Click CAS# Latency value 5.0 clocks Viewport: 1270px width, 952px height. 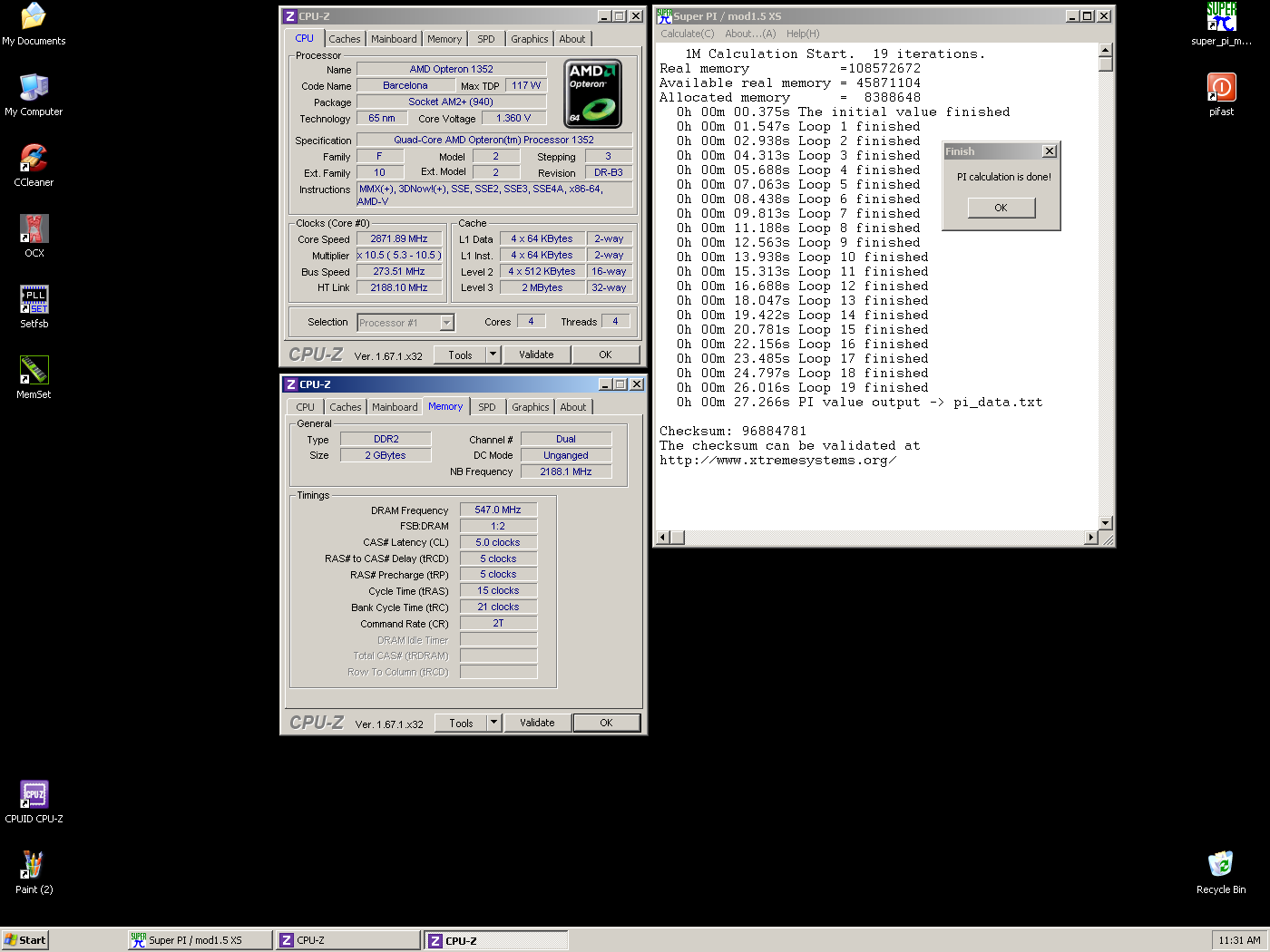point(498,542)
